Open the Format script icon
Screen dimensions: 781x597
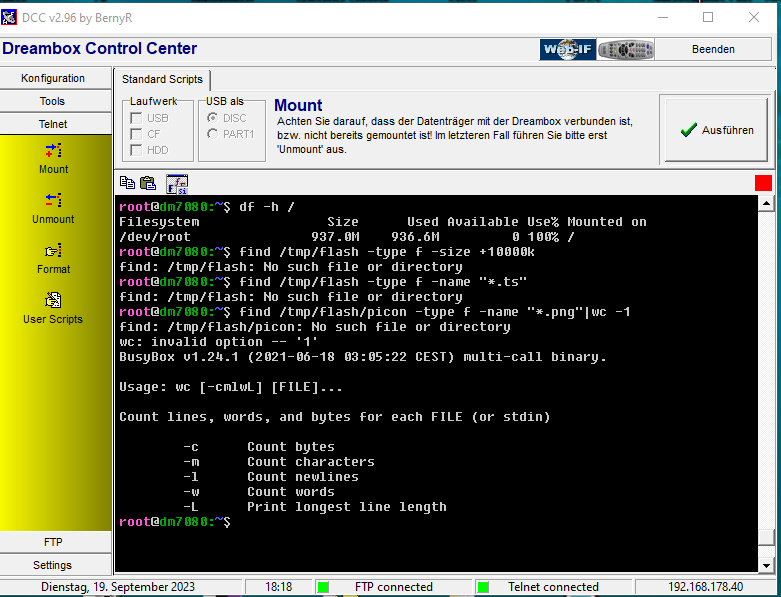point(54,251)
